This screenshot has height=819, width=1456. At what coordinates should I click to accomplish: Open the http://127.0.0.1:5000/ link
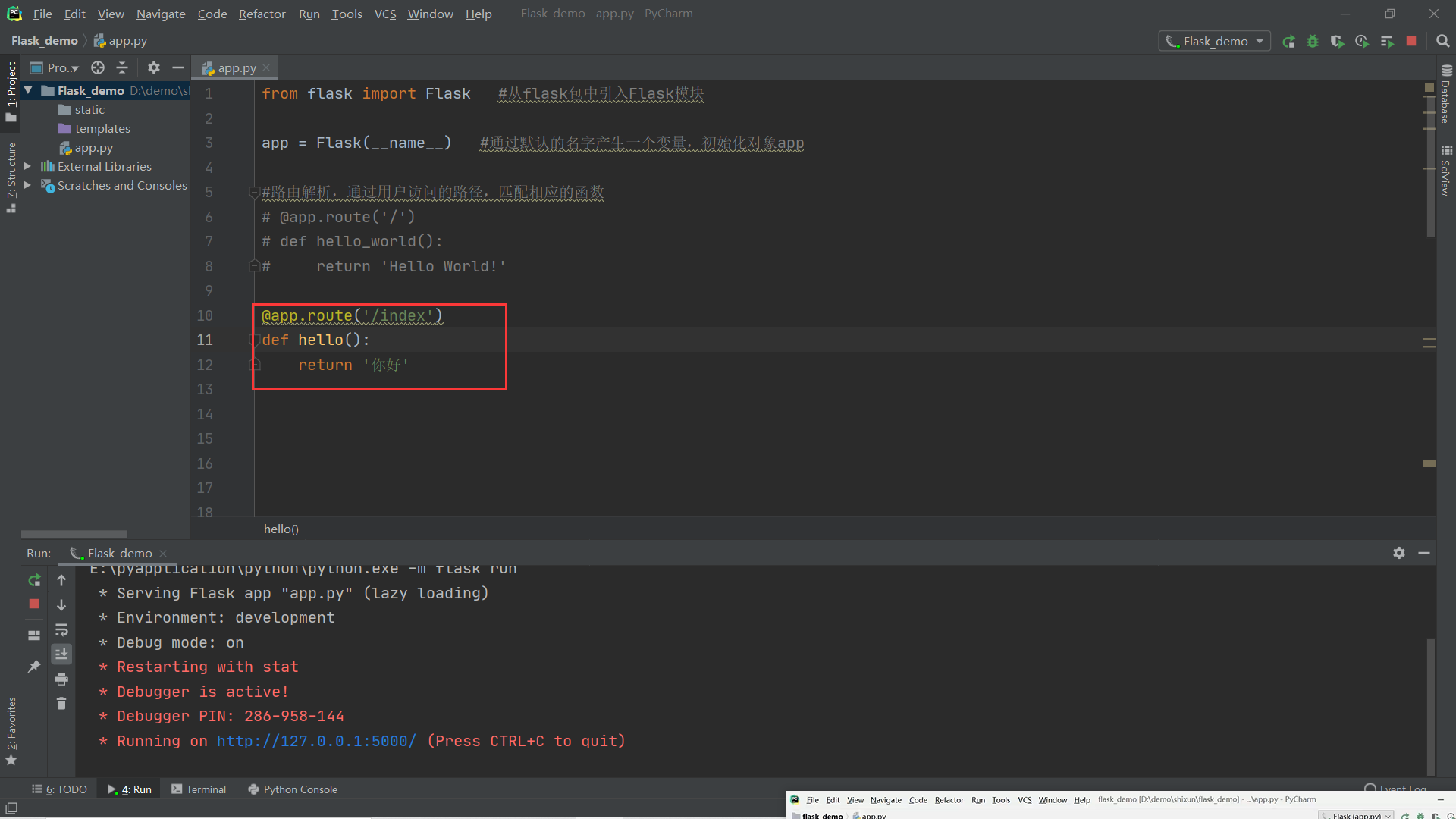(x=316, y=741)
